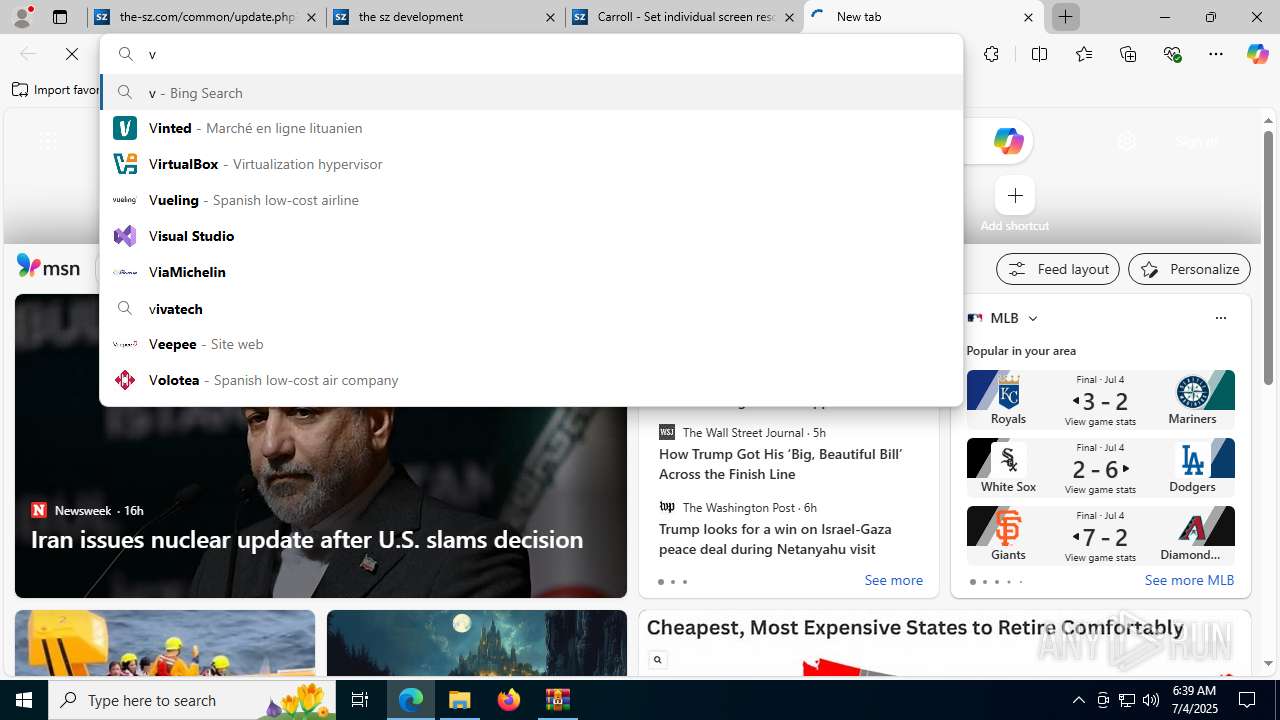
Task: Open the Edge profile icon
Action: (x=22, y=17)
